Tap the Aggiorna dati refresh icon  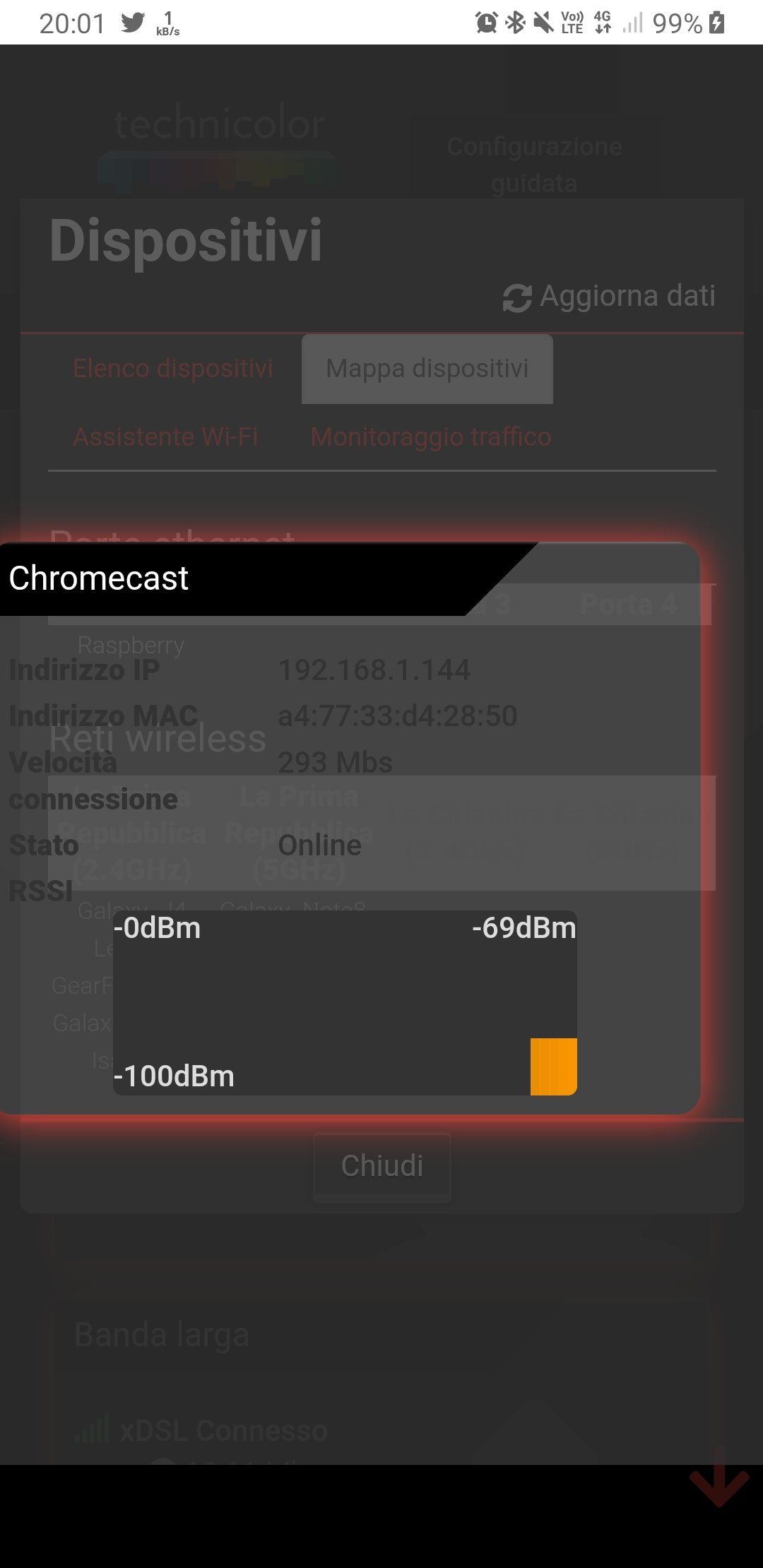(516, 296)
